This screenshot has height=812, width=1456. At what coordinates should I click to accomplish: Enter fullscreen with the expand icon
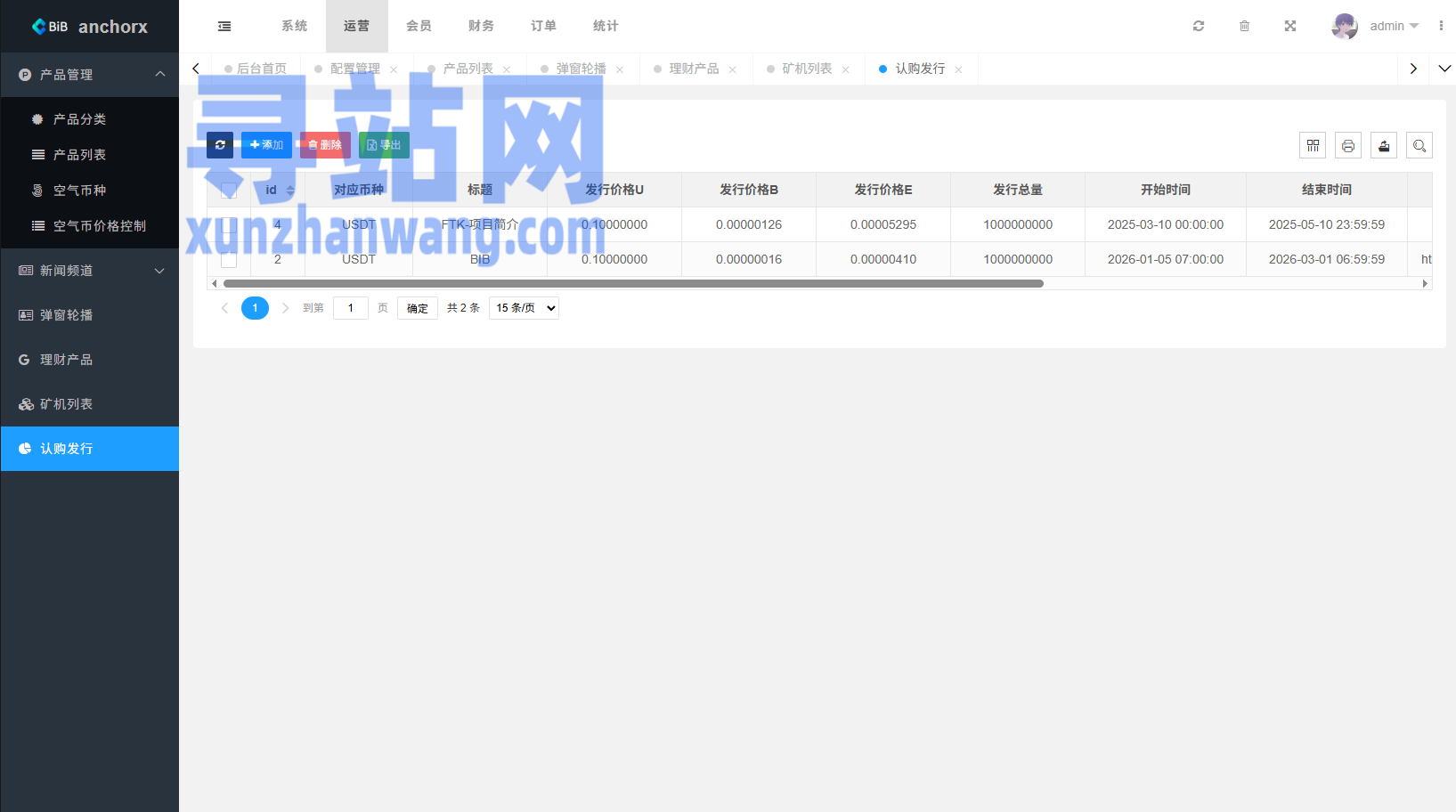(1290, 27)
